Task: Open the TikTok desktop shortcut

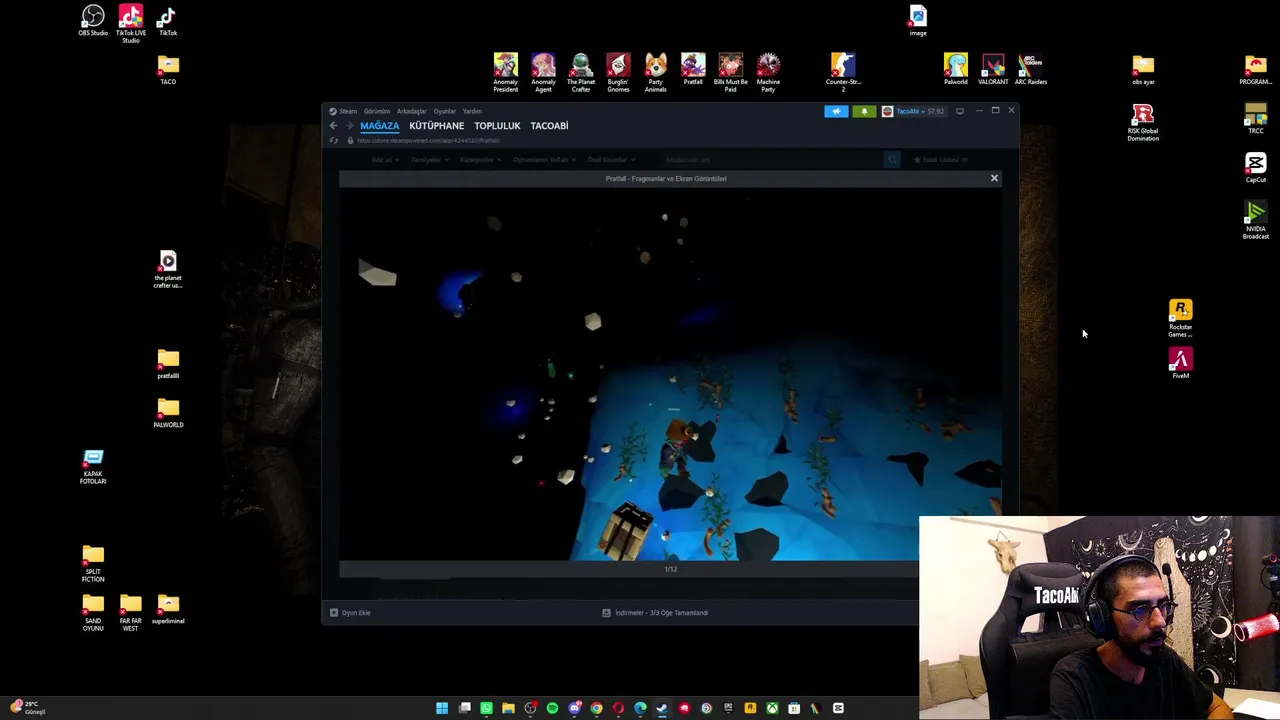Action: tap(167, 21)
